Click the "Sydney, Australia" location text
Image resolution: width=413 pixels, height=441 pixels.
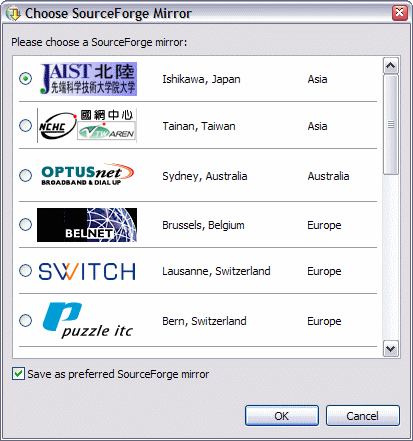click(205, 176)
